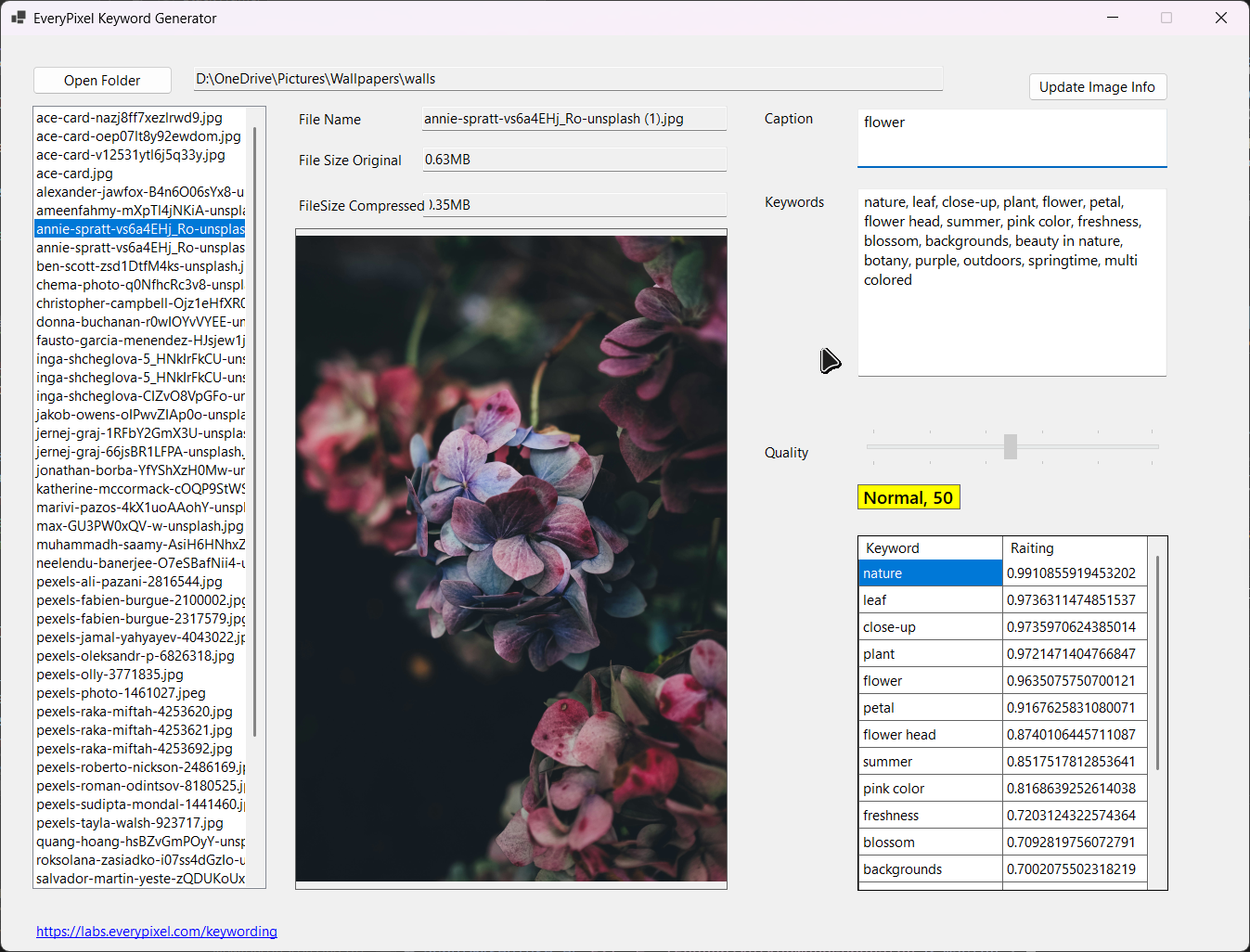Image resolution: width=1250 pixels, height=952 pixels.
Task: Click the keyword table scrollbar
Action: (1156, 650)
